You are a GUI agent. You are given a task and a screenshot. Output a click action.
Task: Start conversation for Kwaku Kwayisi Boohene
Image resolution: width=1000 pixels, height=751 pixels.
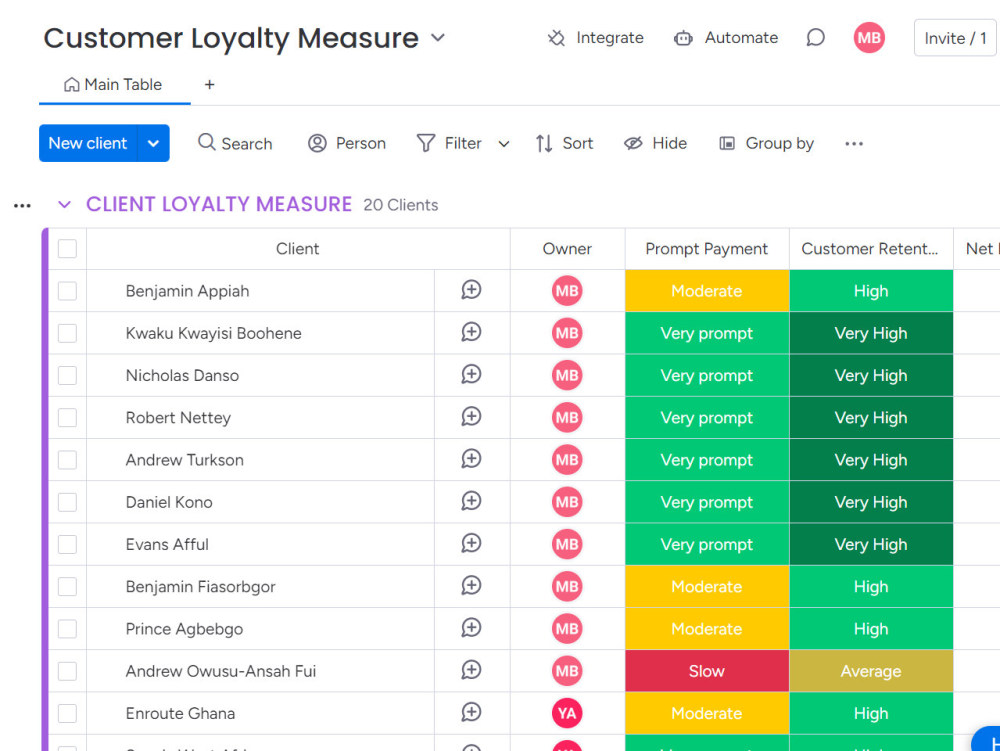[x=471, y=332]
